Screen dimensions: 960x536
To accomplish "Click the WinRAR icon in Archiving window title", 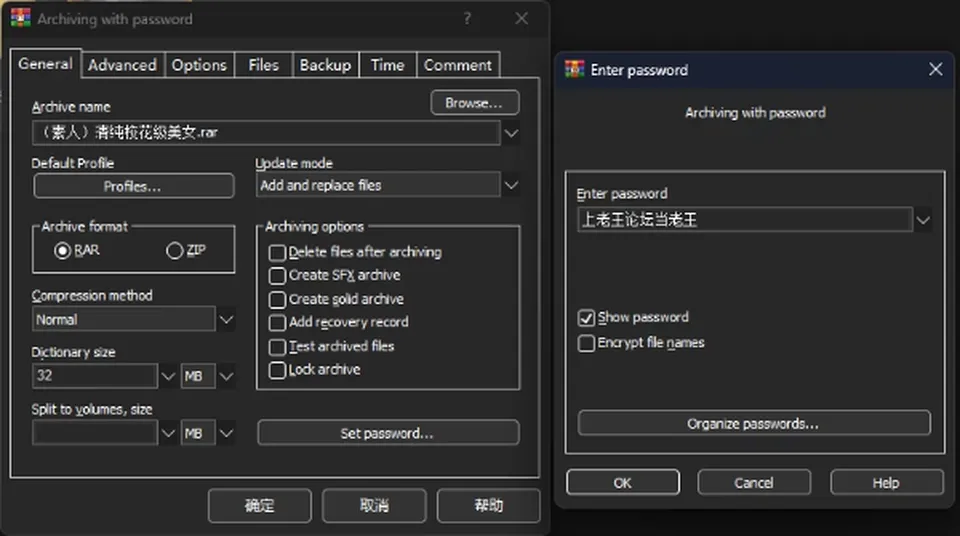I will [x=20, y=18].
